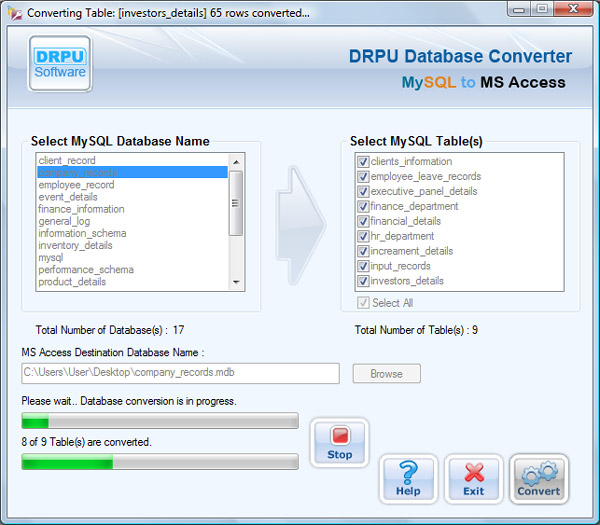Image resolution: width=600 pixels, height=525 pixels.
Task: Click the database list scroll up arrow
Action: pyautogui.click(x=236, y=162)
